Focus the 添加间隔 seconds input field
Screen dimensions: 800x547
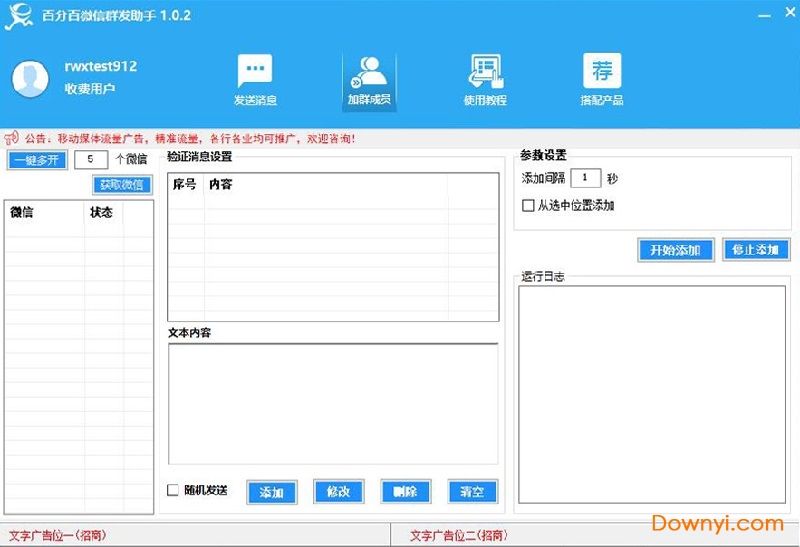click(585, 178)
